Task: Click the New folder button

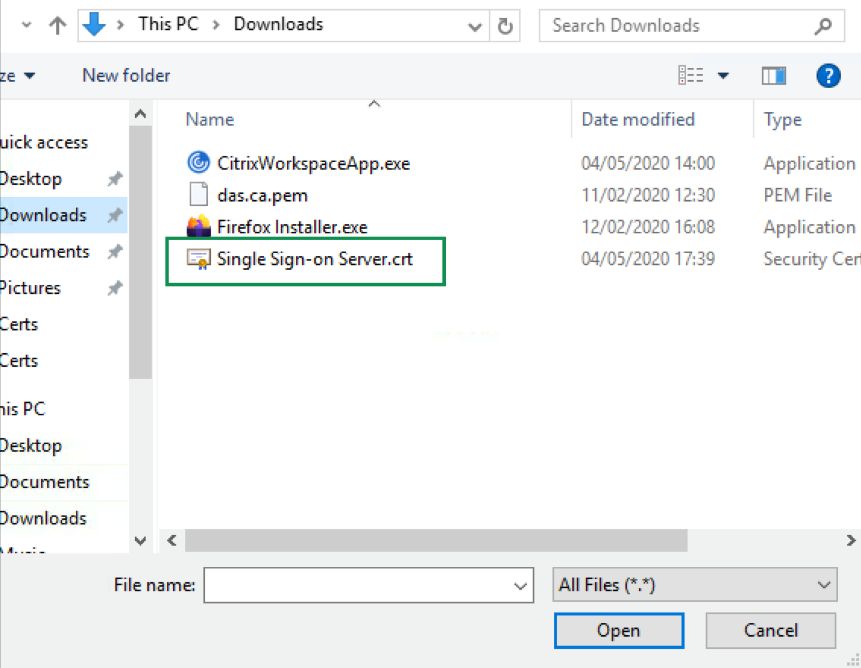Action: point(126,75)
